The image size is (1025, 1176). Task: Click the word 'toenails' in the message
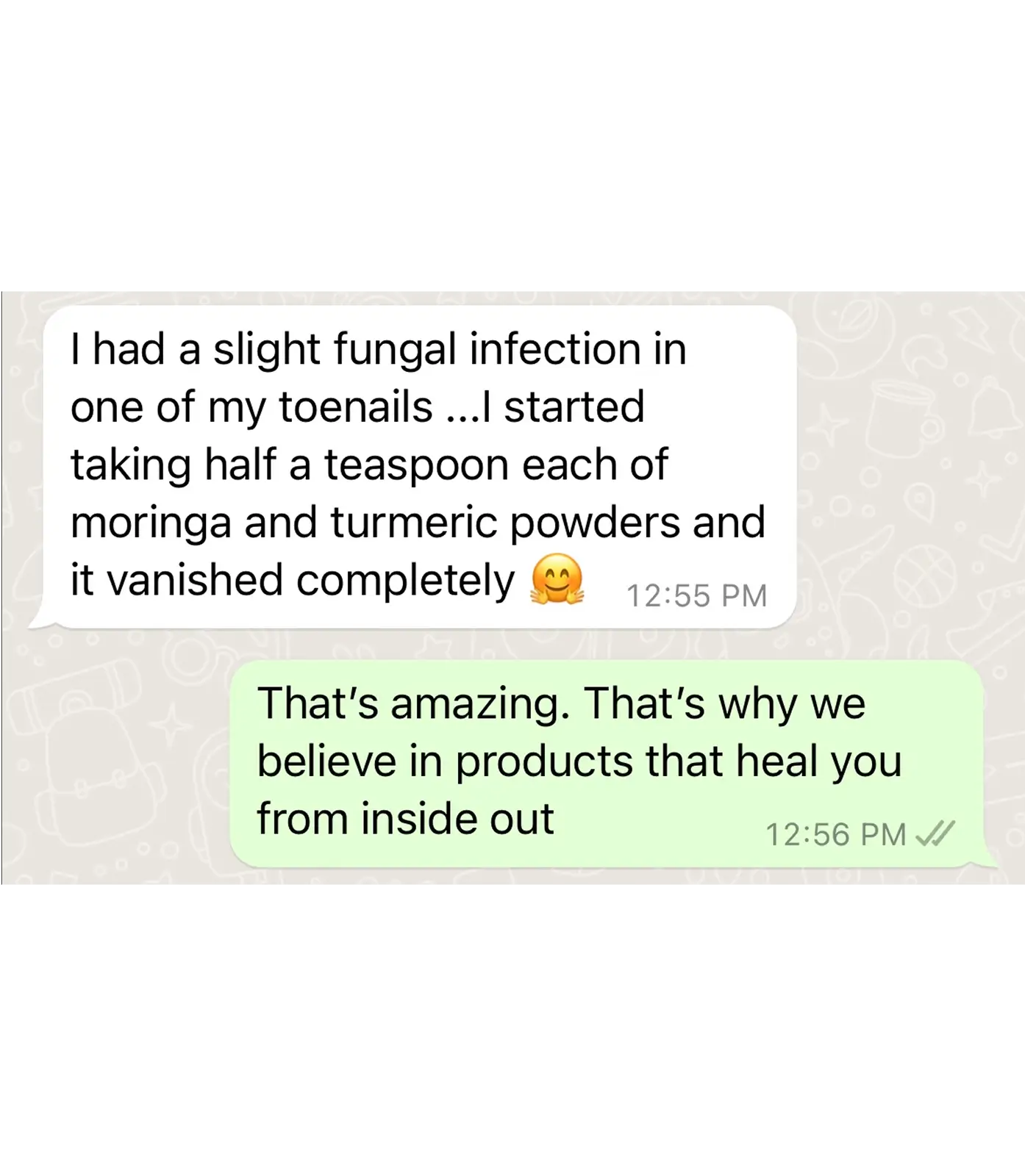click(x=355, y=407)
